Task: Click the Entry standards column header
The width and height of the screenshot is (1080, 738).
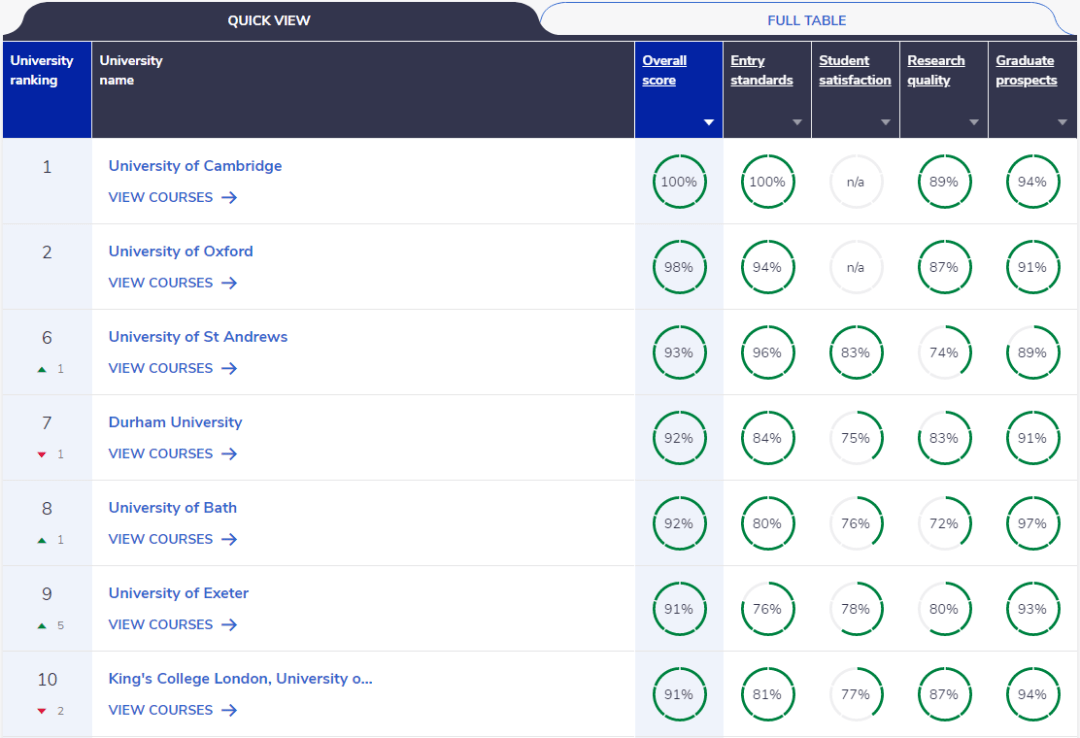Action: pyautogui.click(x=761, y=70)
